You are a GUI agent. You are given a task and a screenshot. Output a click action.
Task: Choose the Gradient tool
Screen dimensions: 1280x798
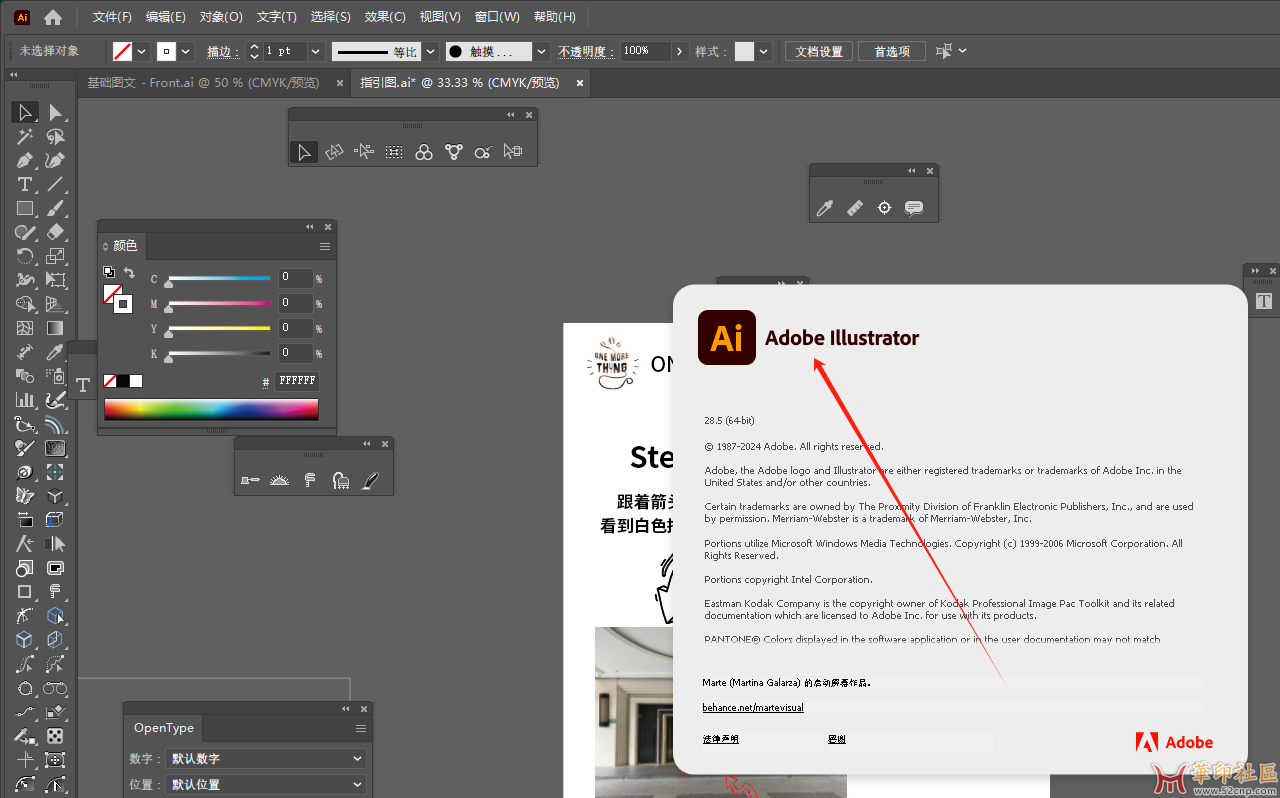56,328
